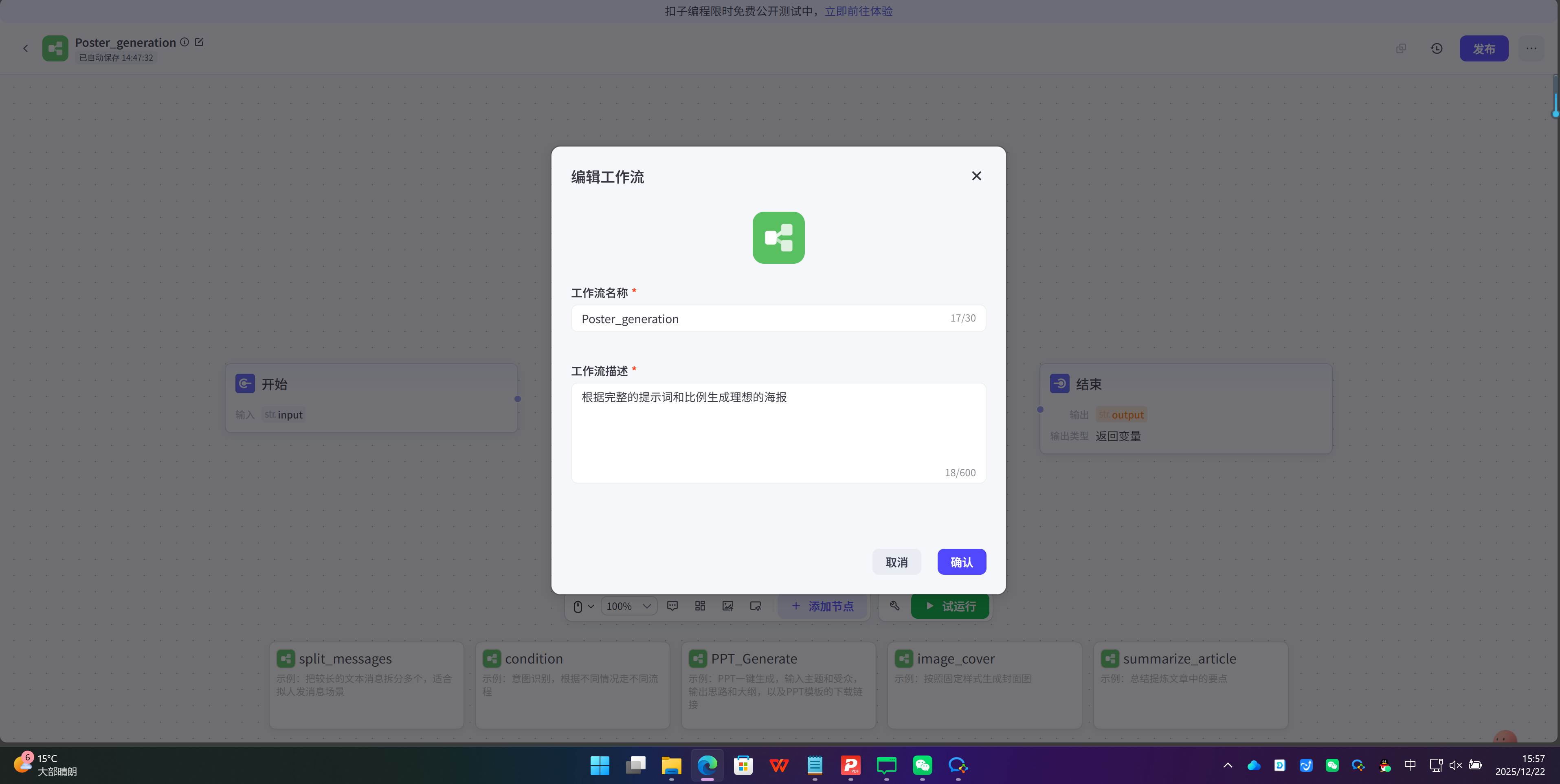Click the 发布 publish button
Image resolution: width=1560 pixels, height=784 pixels.
click(1483, 48)
